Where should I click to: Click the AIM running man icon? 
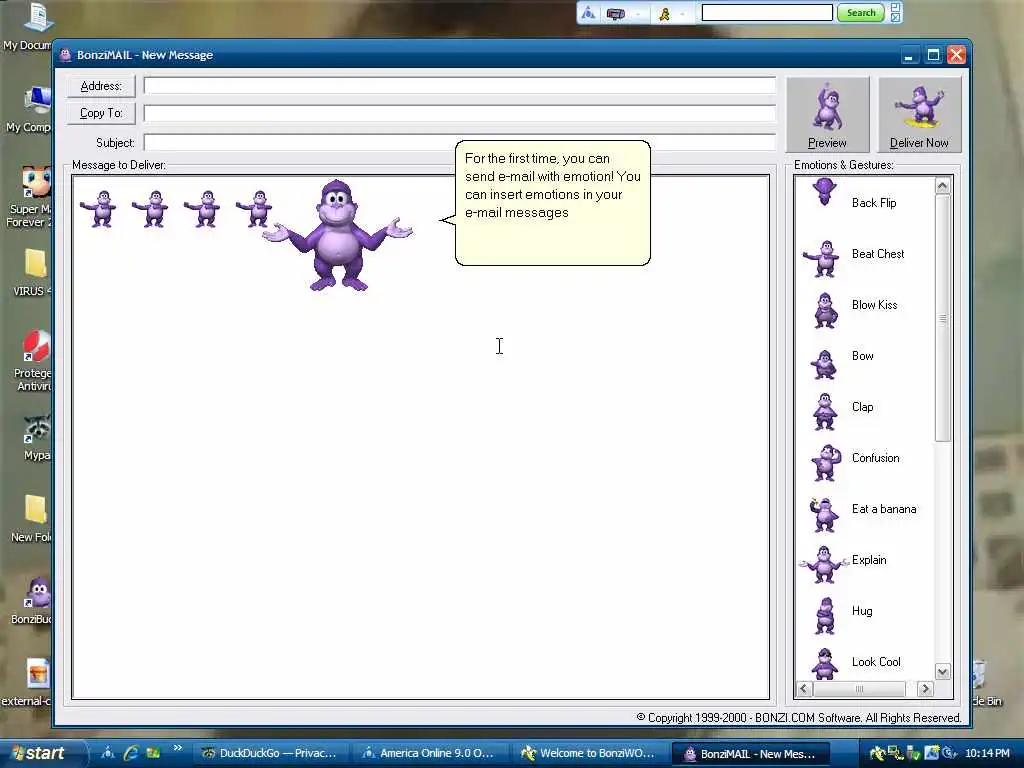click(x=665, y=14)
